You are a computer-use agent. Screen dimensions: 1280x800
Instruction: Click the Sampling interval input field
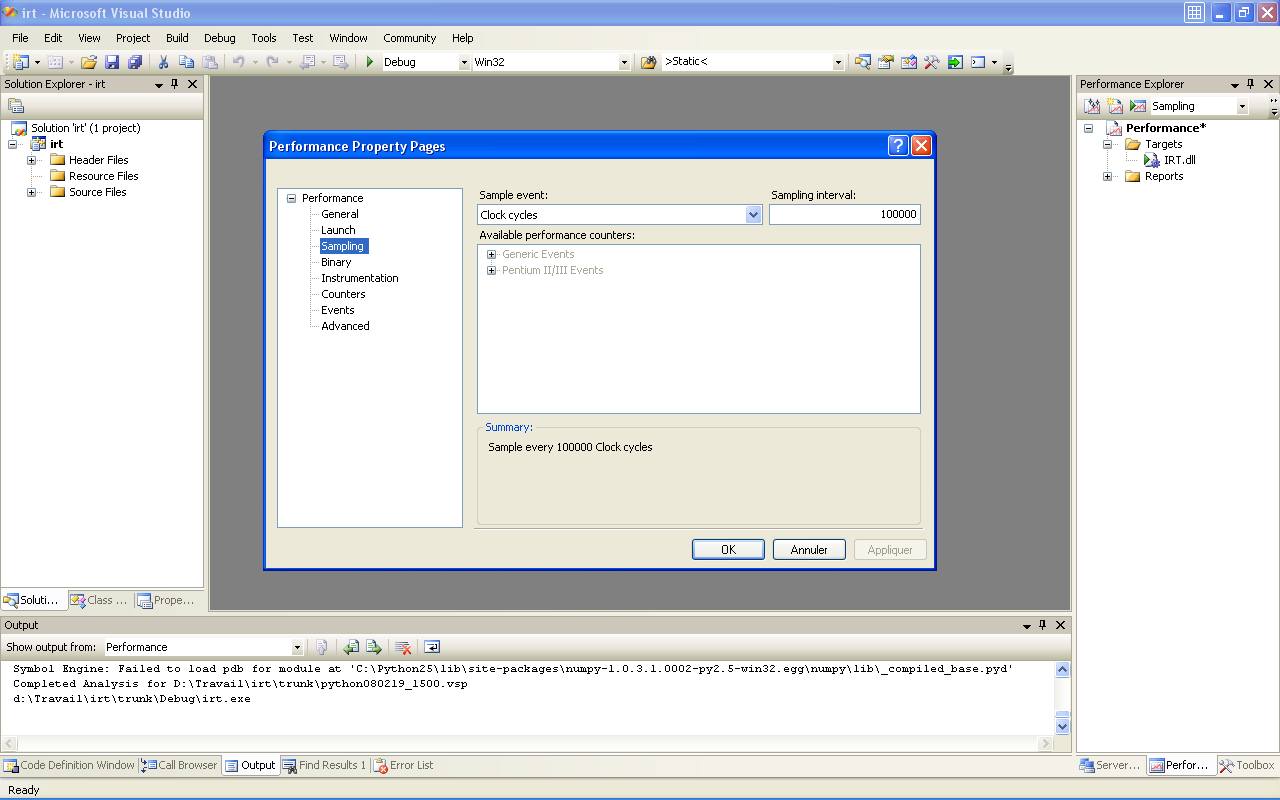[x=844, y=215]
